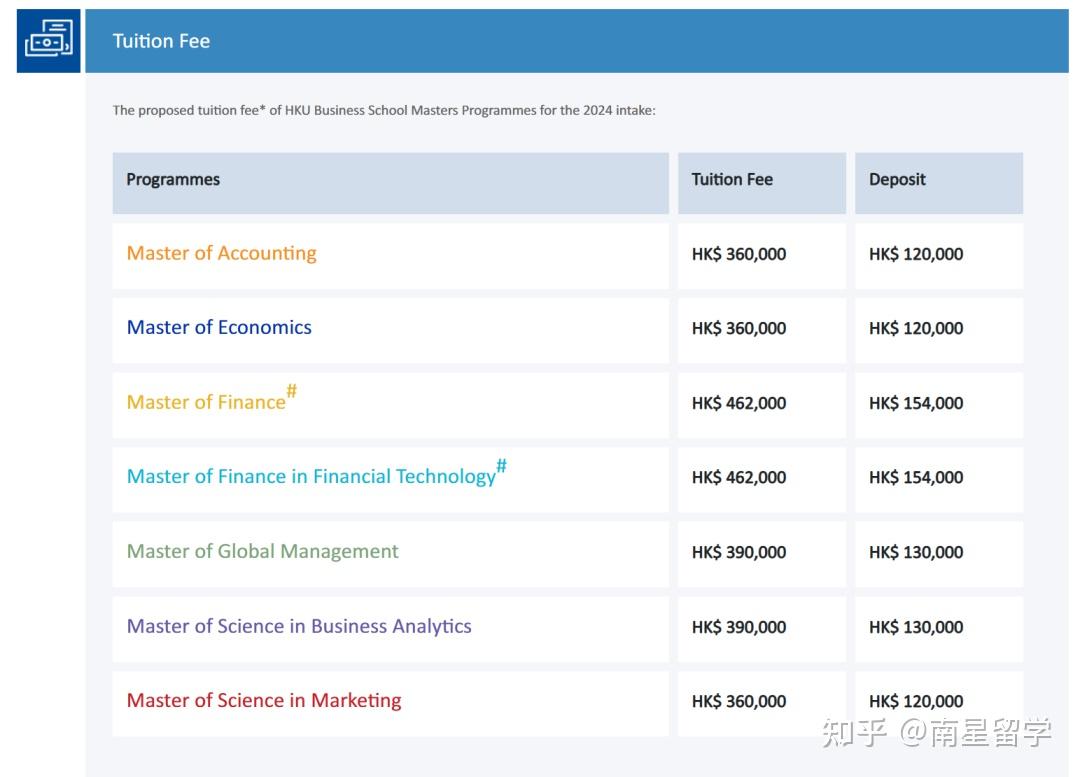This screenshot has height=777, width=1080.
Task: Click the Business Analytics HK$ 390,000 fee
Action: click(739, 627)
